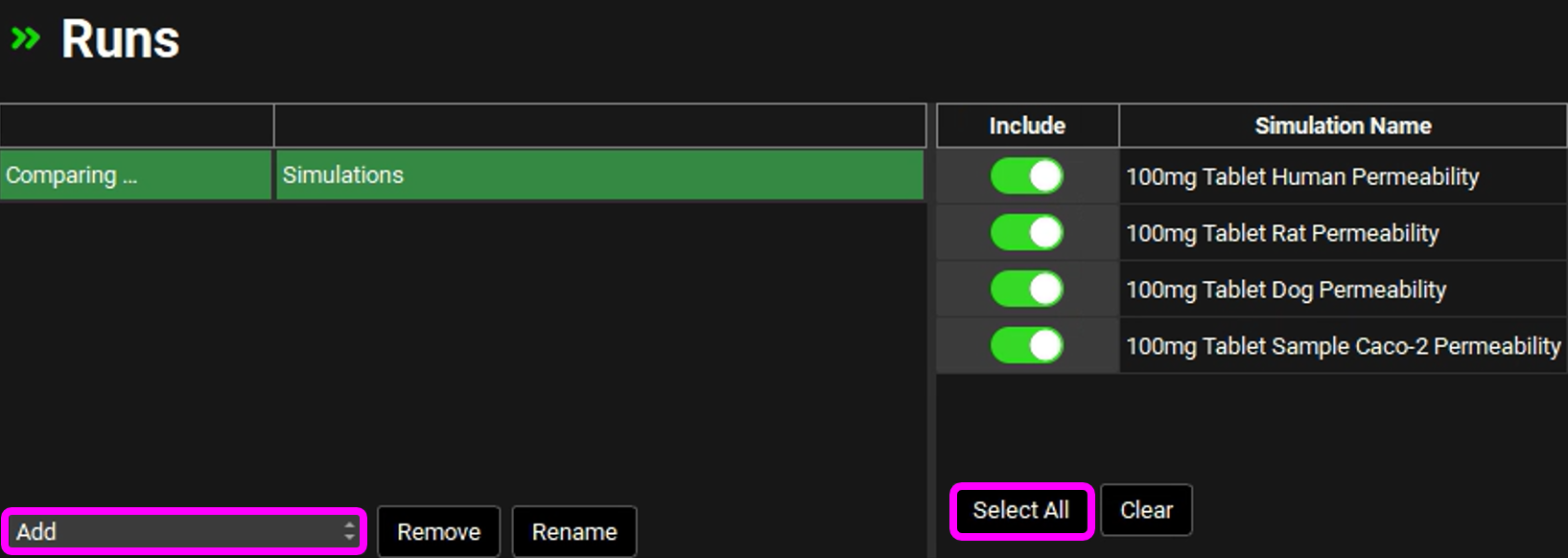Click the Rename button

coord(573,532)
